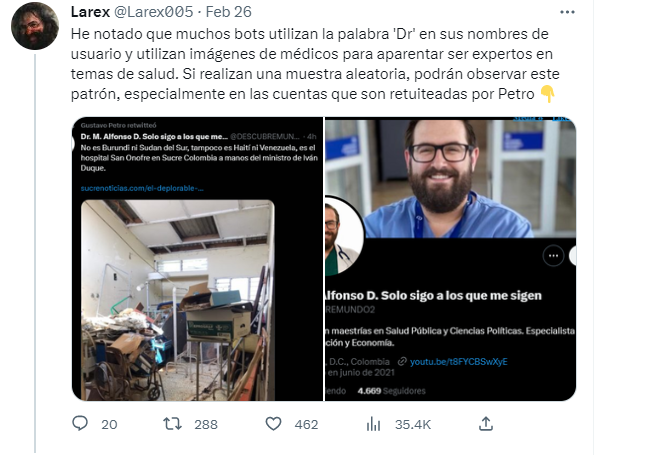
Task: Click the 35.4K views count
Action: pyautogui.click(x=413, y=424)
